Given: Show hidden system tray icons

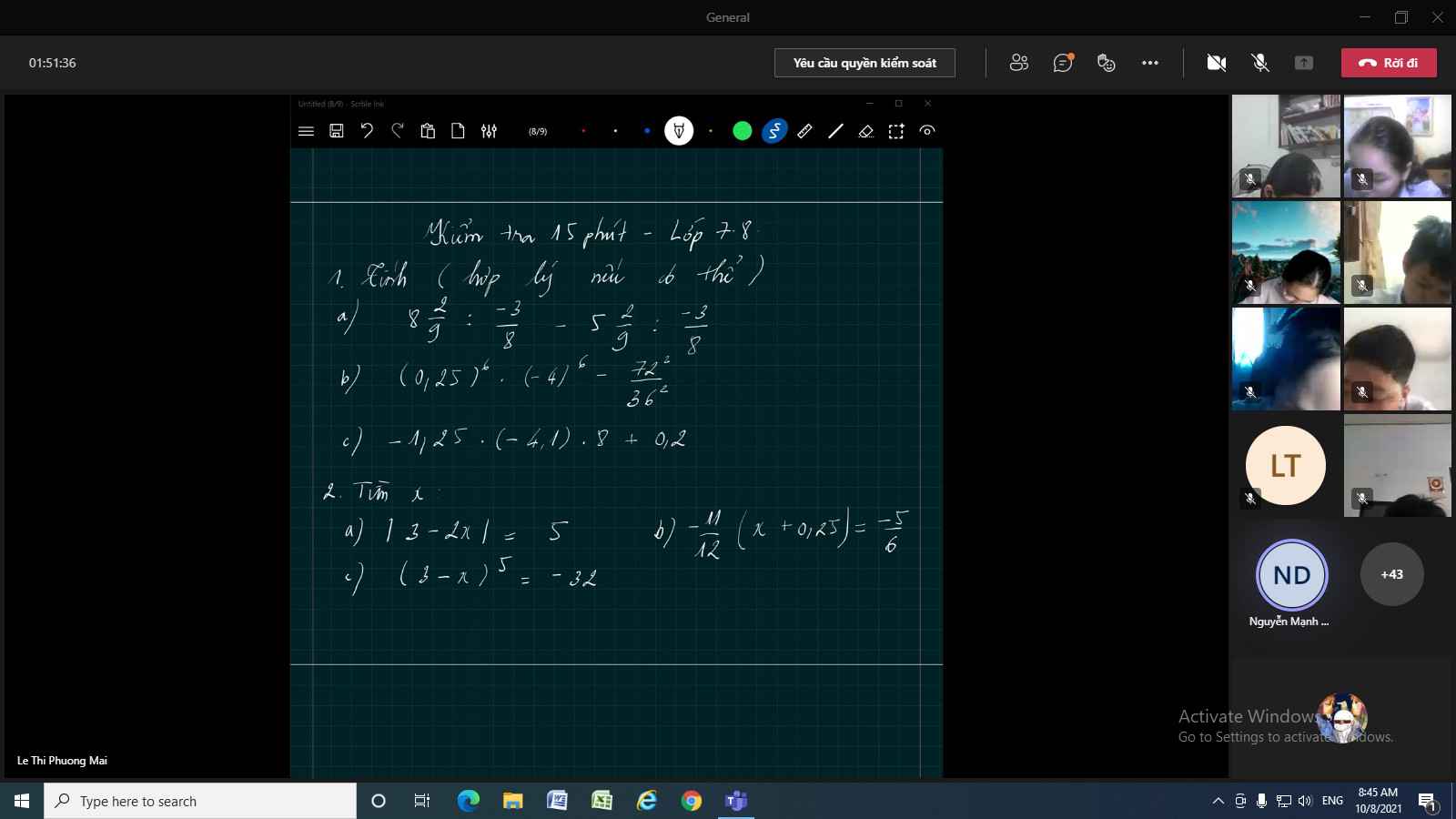Looking at the screenshot, I should pos(1218,801).
